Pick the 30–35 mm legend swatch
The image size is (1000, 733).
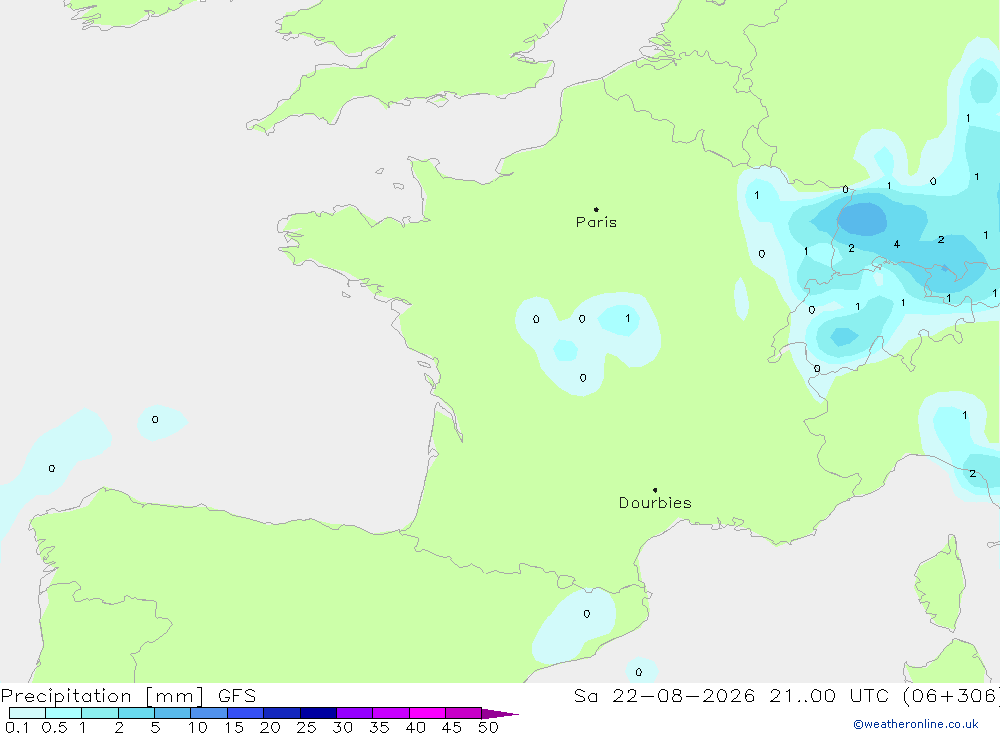(355, 713)
